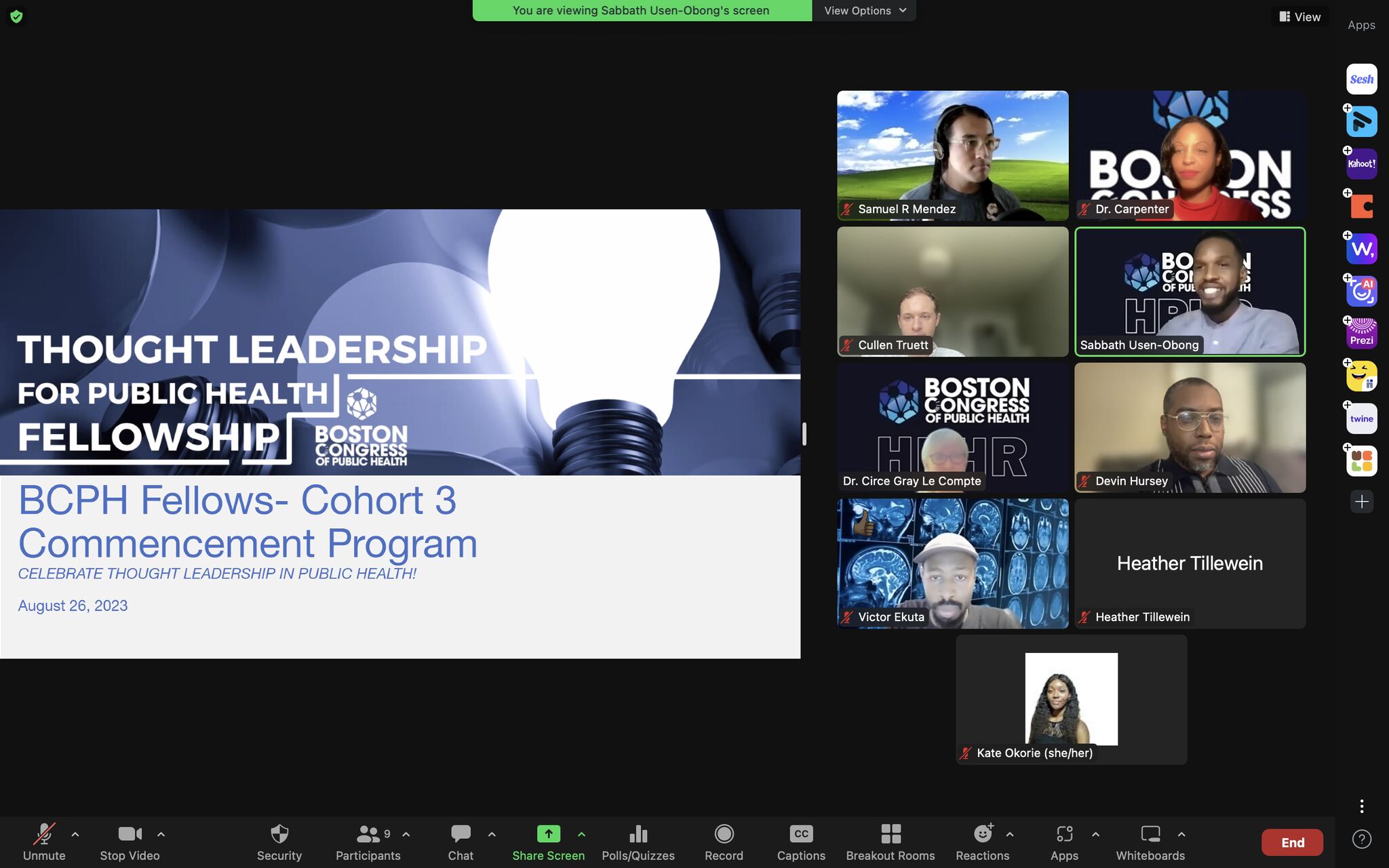Add the blue AI app in sidebar

coord(1361,291)
